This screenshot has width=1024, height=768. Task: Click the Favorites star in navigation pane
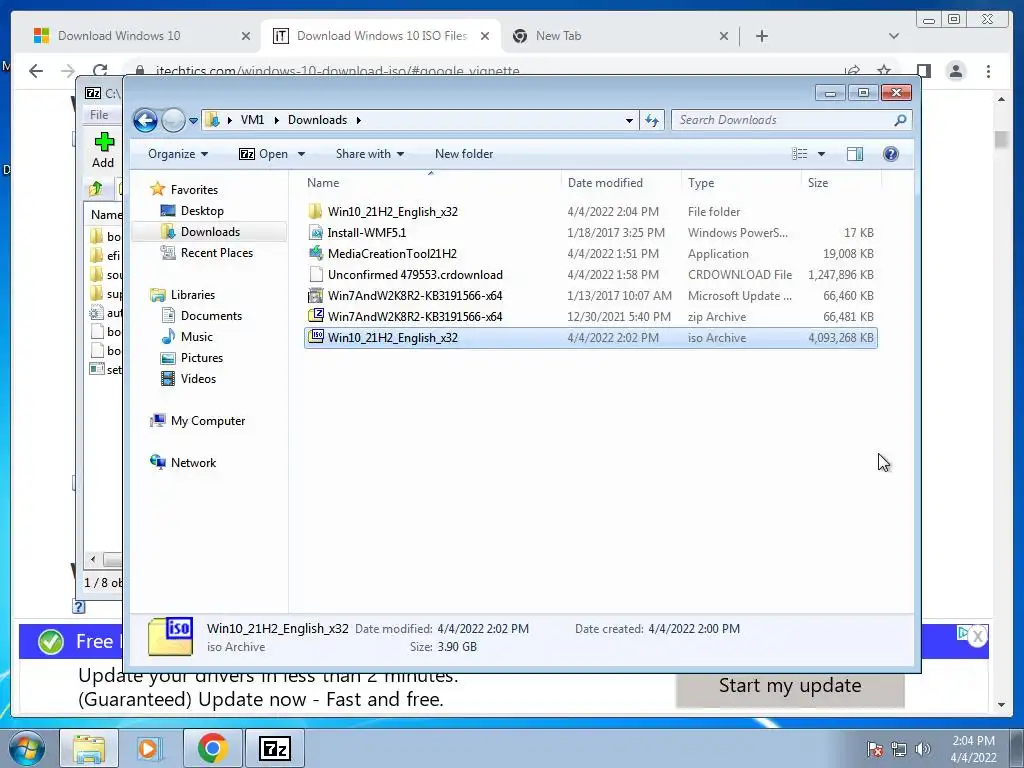click(157, 189)
